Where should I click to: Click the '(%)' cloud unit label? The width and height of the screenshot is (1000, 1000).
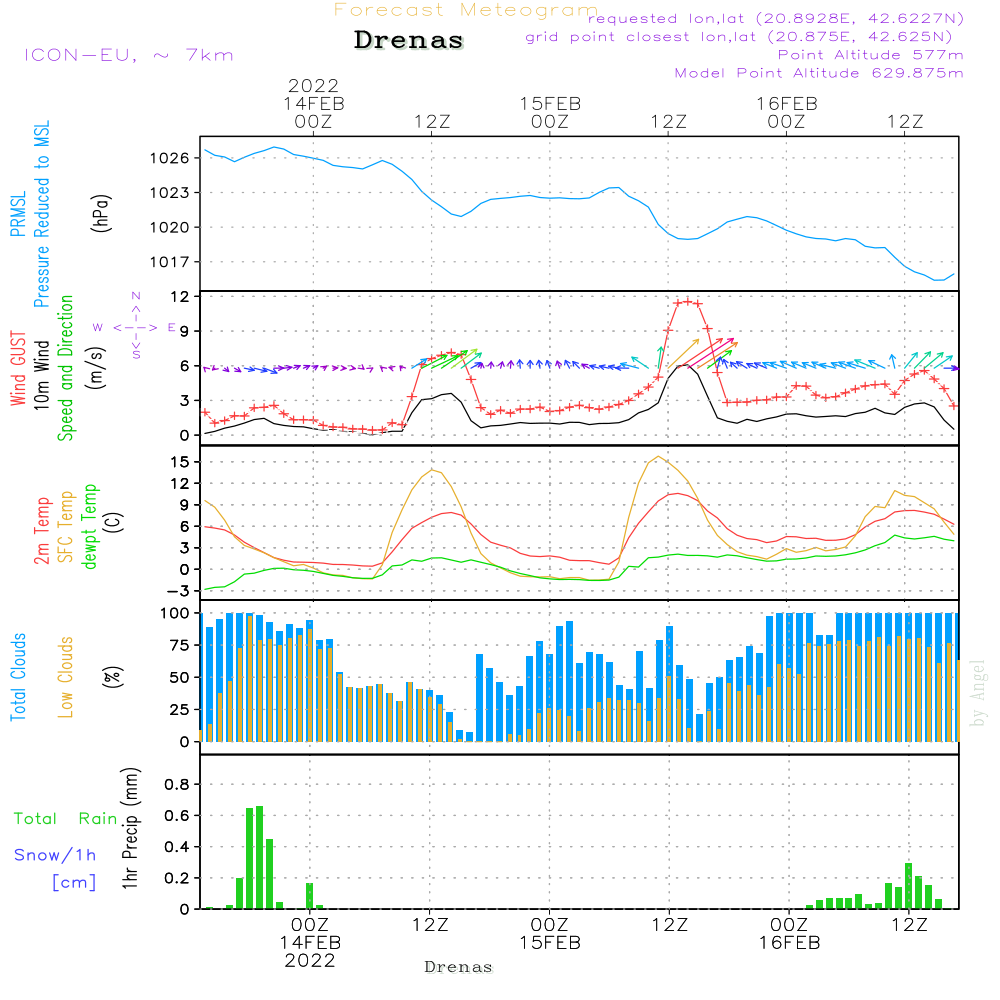coord(114,677)
